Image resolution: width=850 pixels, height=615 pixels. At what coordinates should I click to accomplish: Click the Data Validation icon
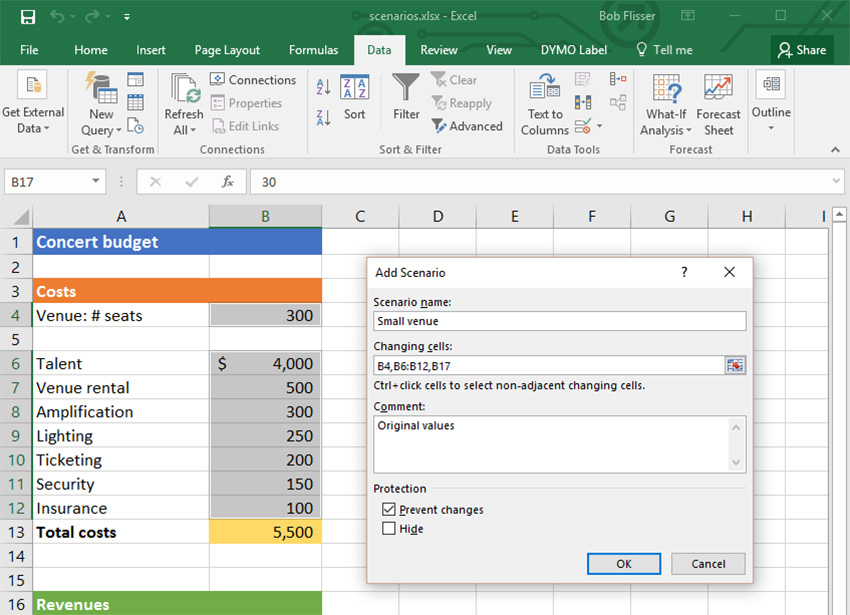pos(583,126)
